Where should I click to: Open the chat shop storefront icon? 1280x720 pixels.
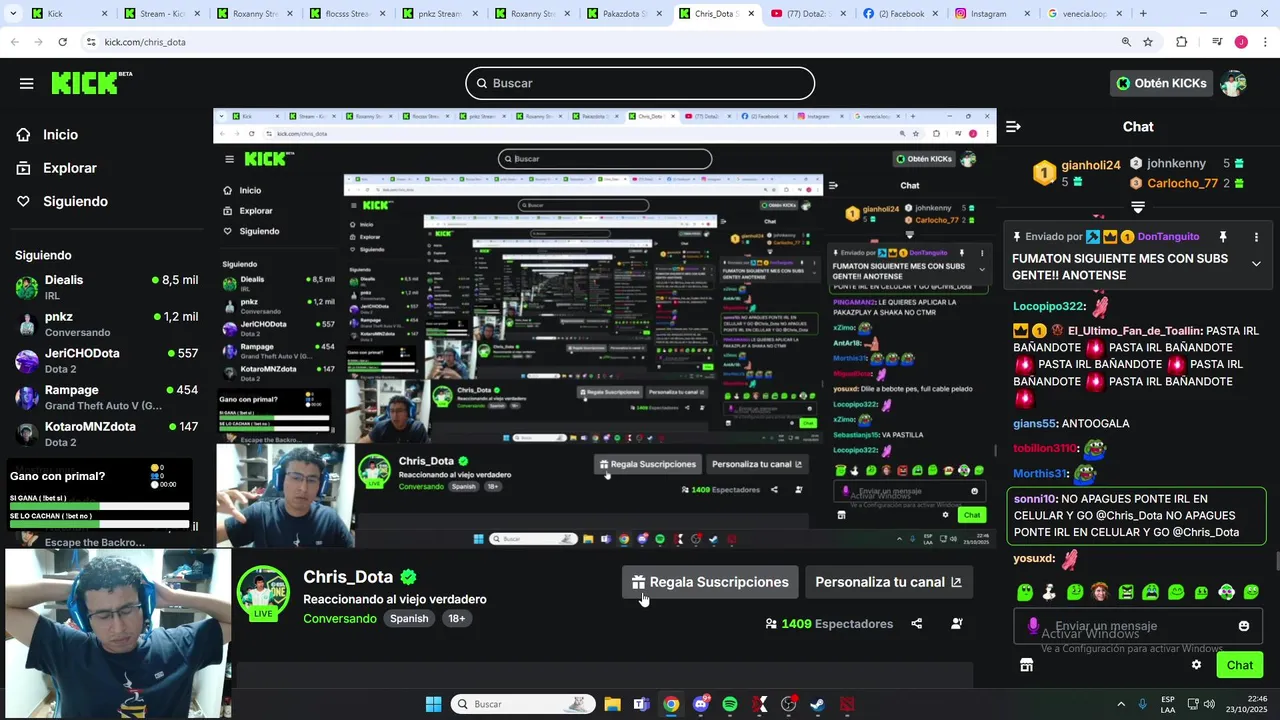click(1026, 665)
